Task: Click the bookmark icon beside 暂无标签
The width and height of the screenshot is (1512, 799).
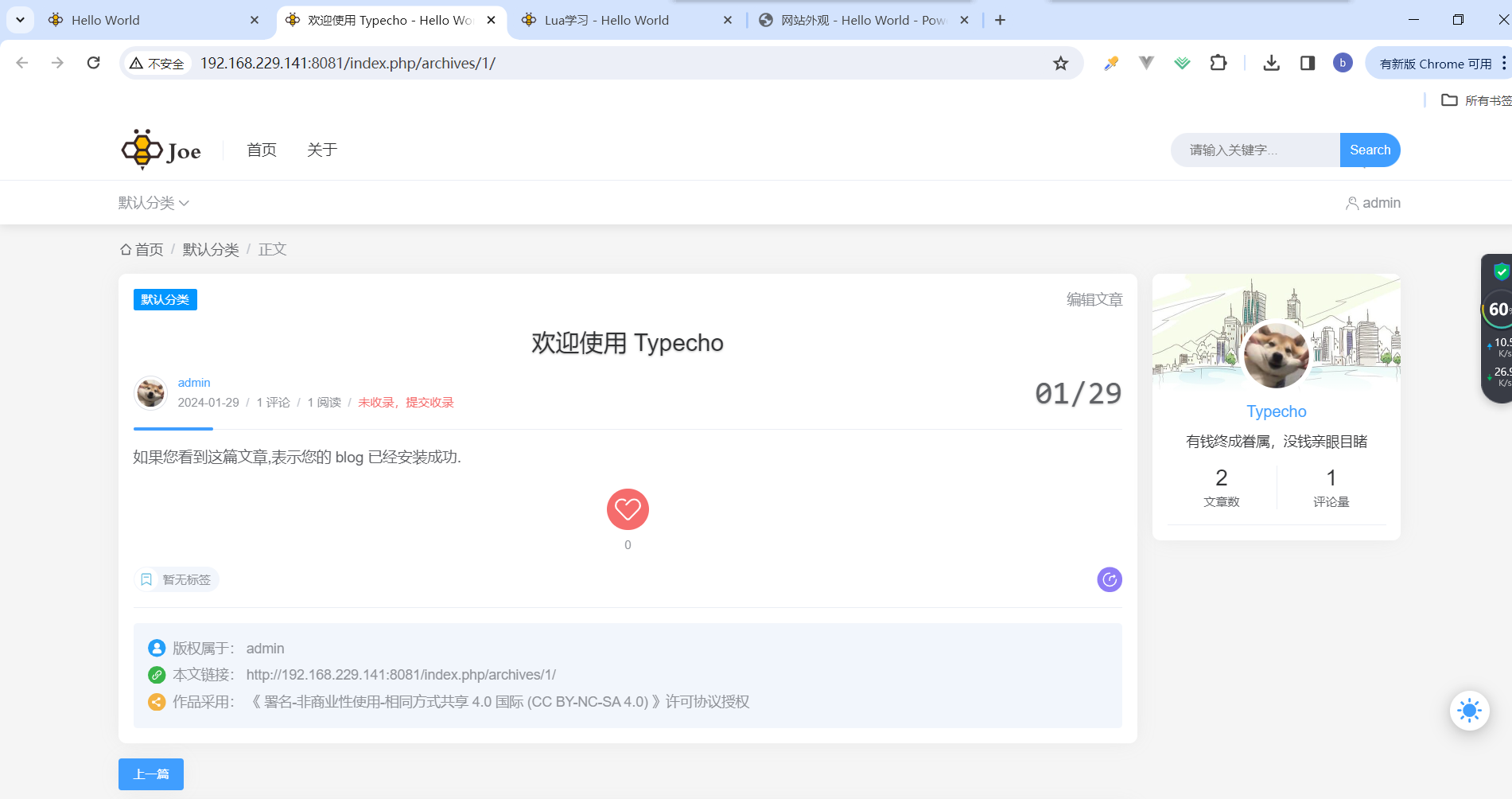Action: 146,579
